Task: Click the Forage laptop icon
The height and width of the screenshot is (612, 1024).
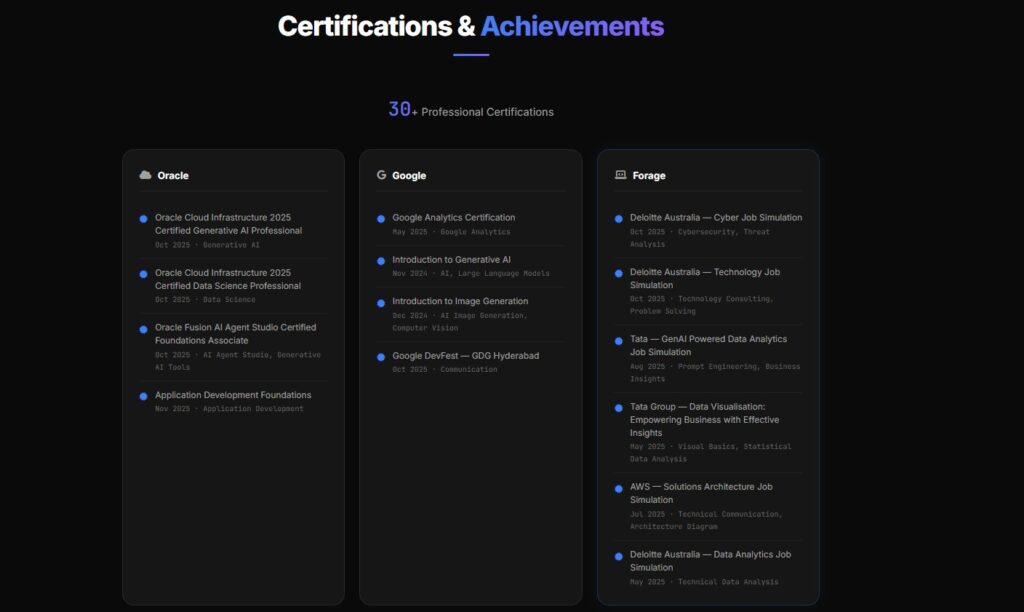Action: pos(620,175)
